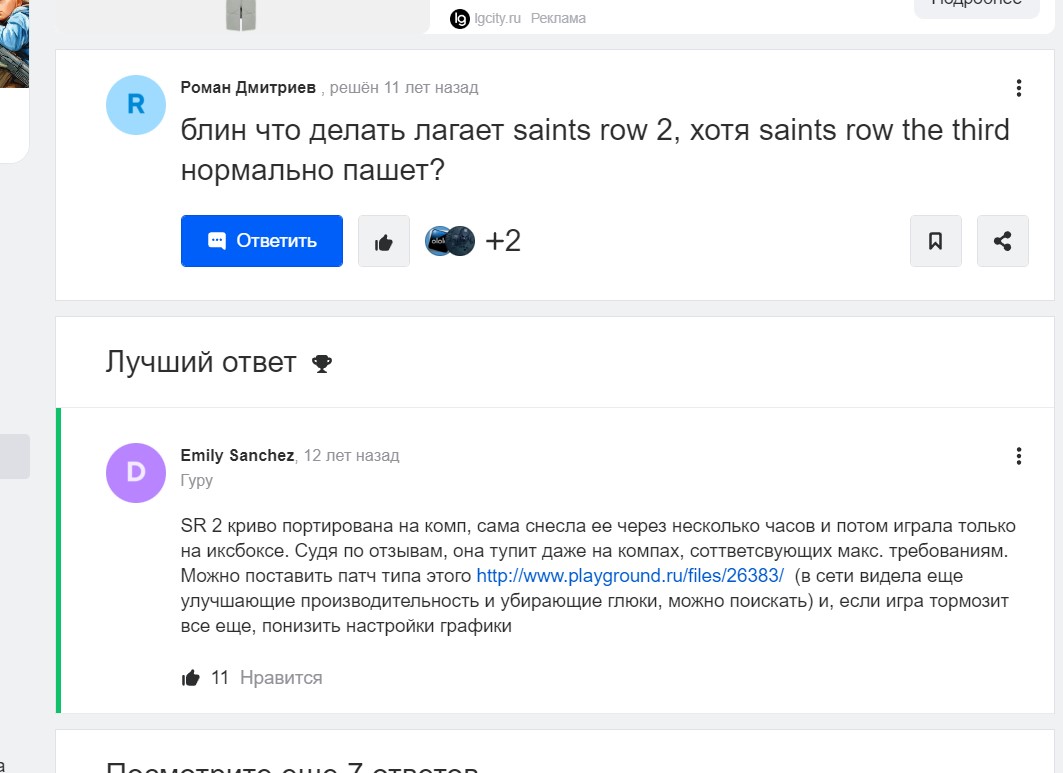Open the lgcity.ru ad link
1063x773 pixels.
tap(497, 18)
